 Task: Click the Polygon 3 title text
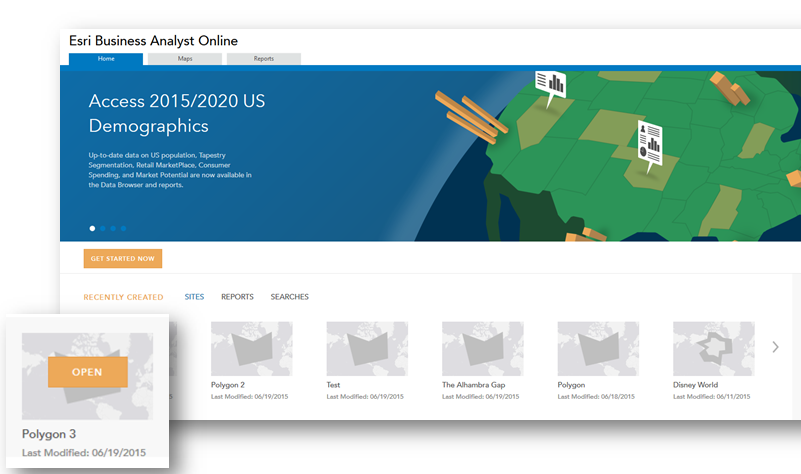click(49, 434)
